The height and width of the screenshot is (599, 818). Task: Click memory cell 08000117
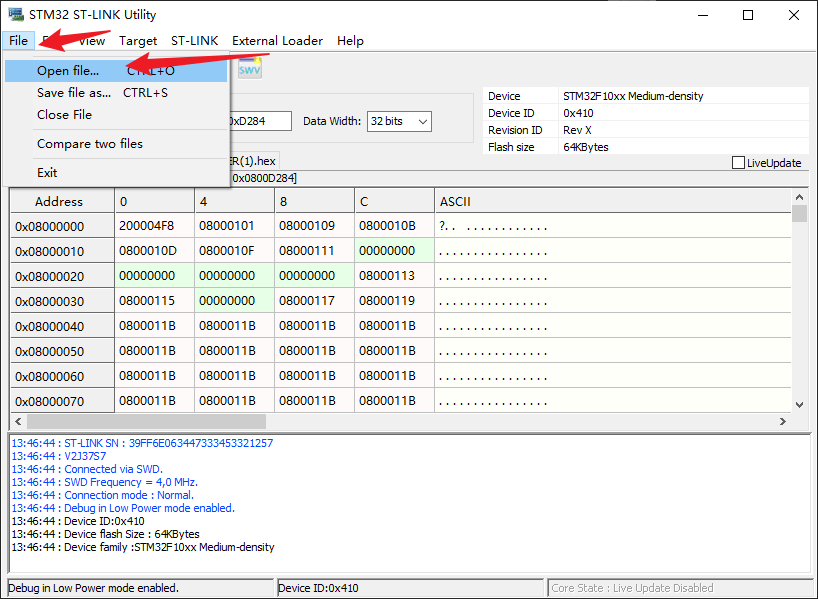[x=315, y=301]
